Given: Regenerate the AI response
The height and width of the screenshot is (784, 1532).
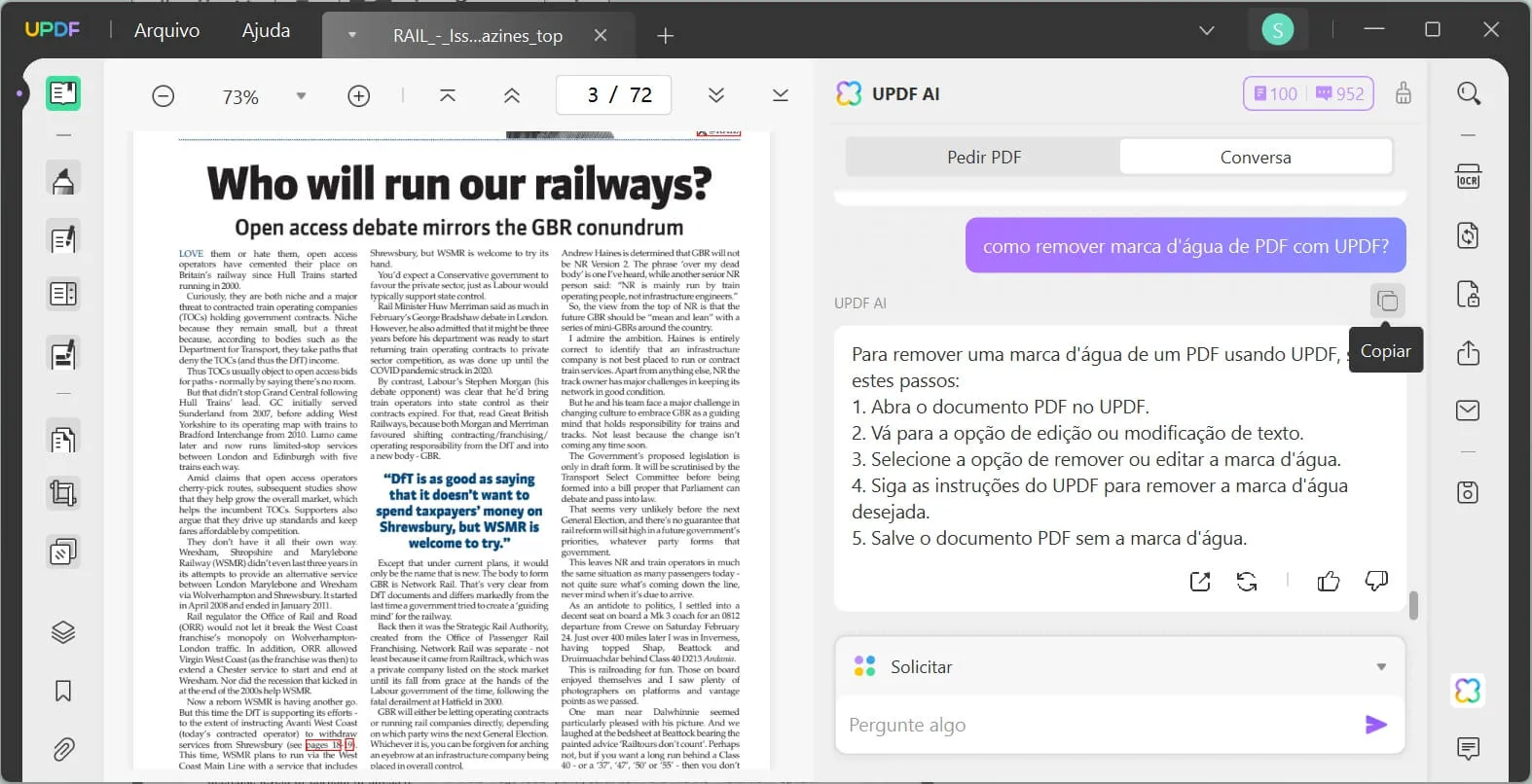Looking at the screenshot, I should pos(1247,582).
